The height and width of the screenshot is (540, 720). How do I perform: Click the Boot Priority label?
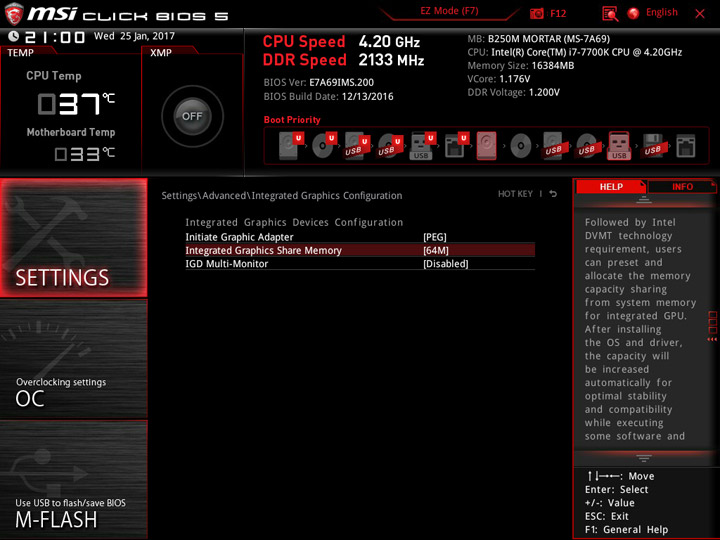coord(292,119)
